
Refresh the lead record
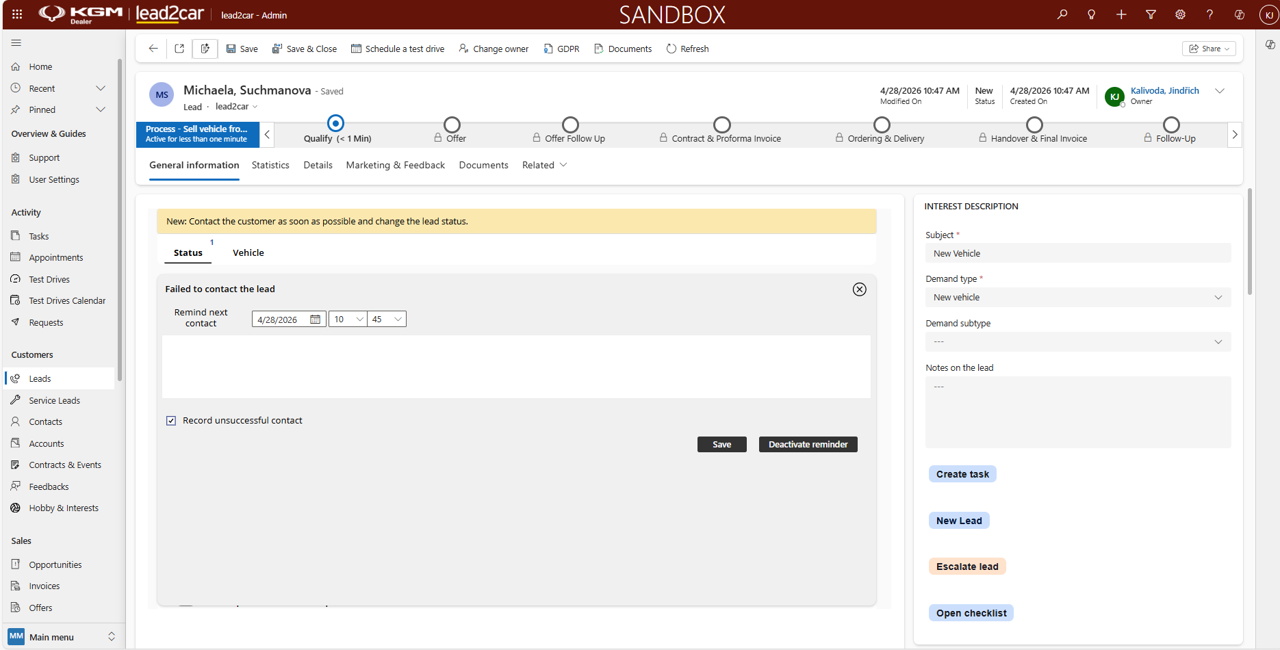point(687,48)
